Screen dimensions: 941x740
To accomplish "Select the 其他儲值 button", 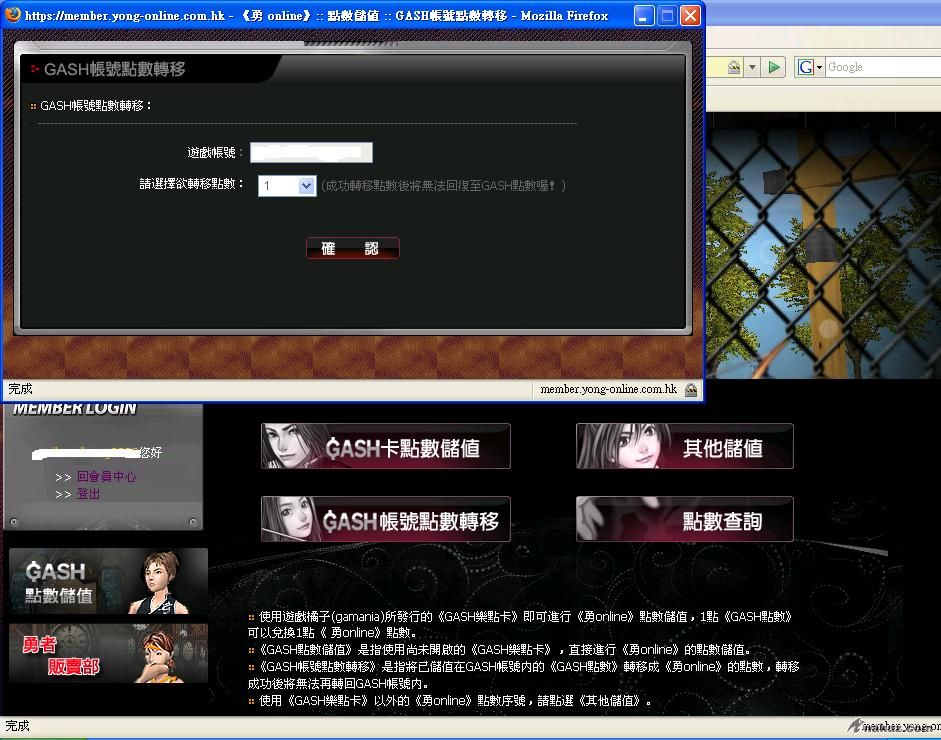I will [x=685, y=446].
